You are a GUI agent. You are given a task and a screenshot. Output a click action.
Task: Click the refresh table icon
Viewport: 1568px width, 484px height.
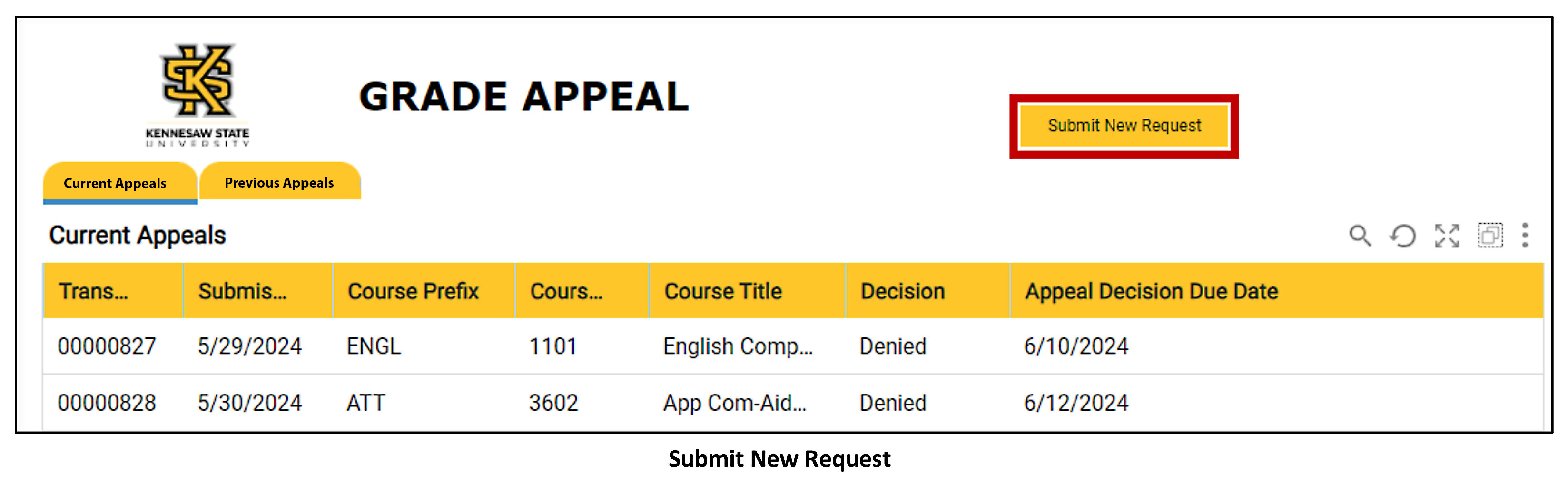(x=1403, y=236)
